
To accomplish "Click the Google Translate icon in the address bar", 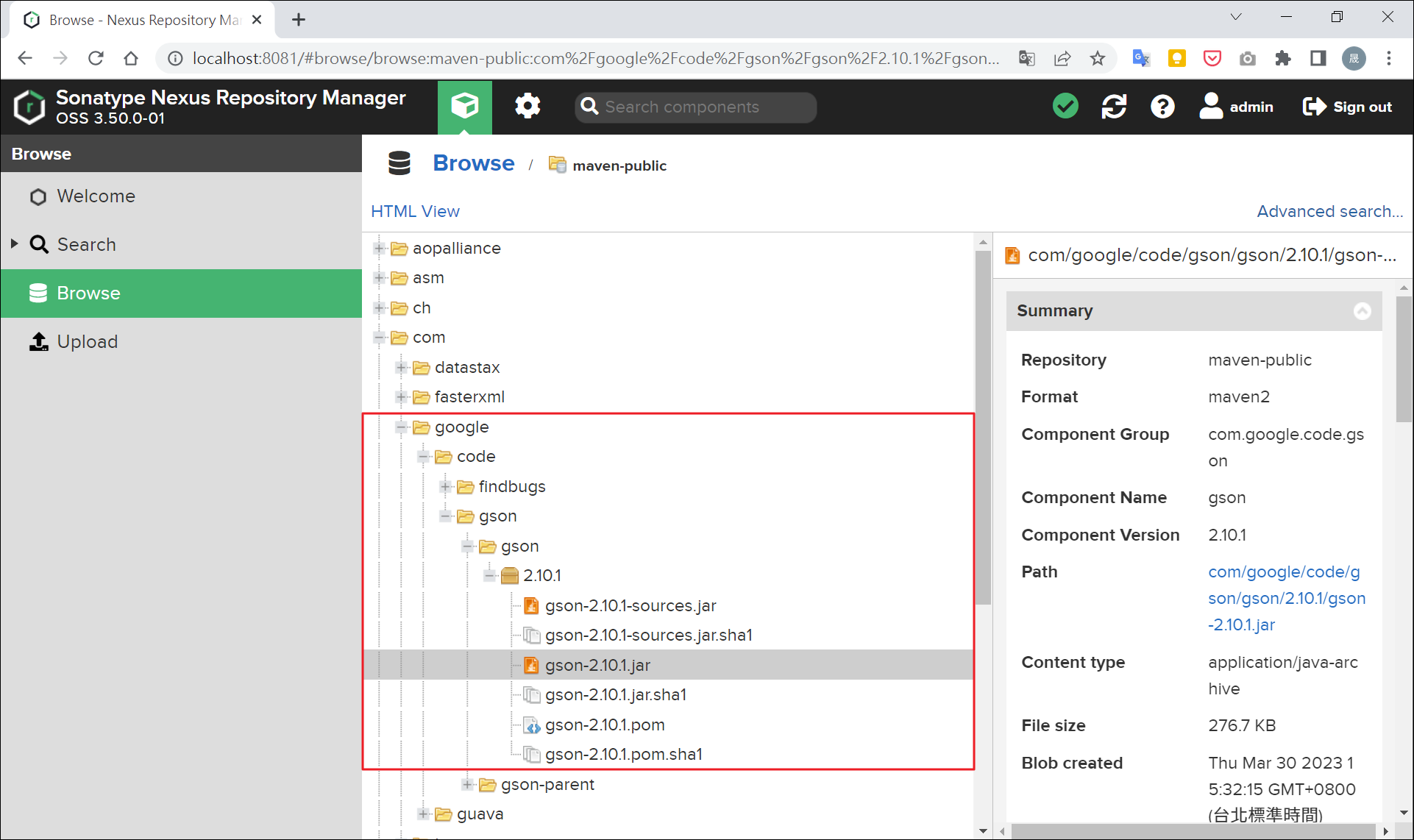I will (1027, 58).
